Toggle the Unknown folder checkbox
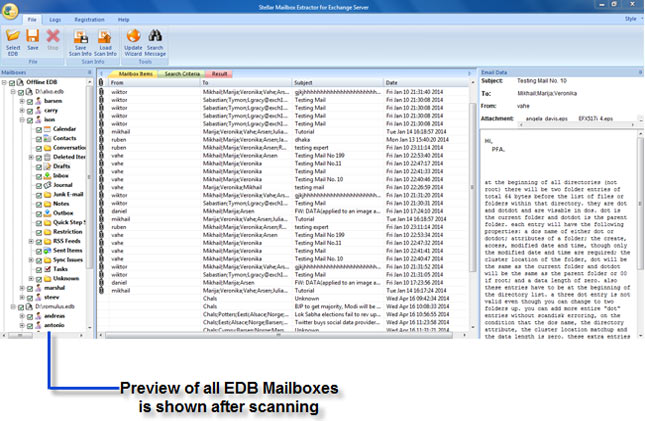Viewport: 645px width, 421px height. tap(39, 279)
